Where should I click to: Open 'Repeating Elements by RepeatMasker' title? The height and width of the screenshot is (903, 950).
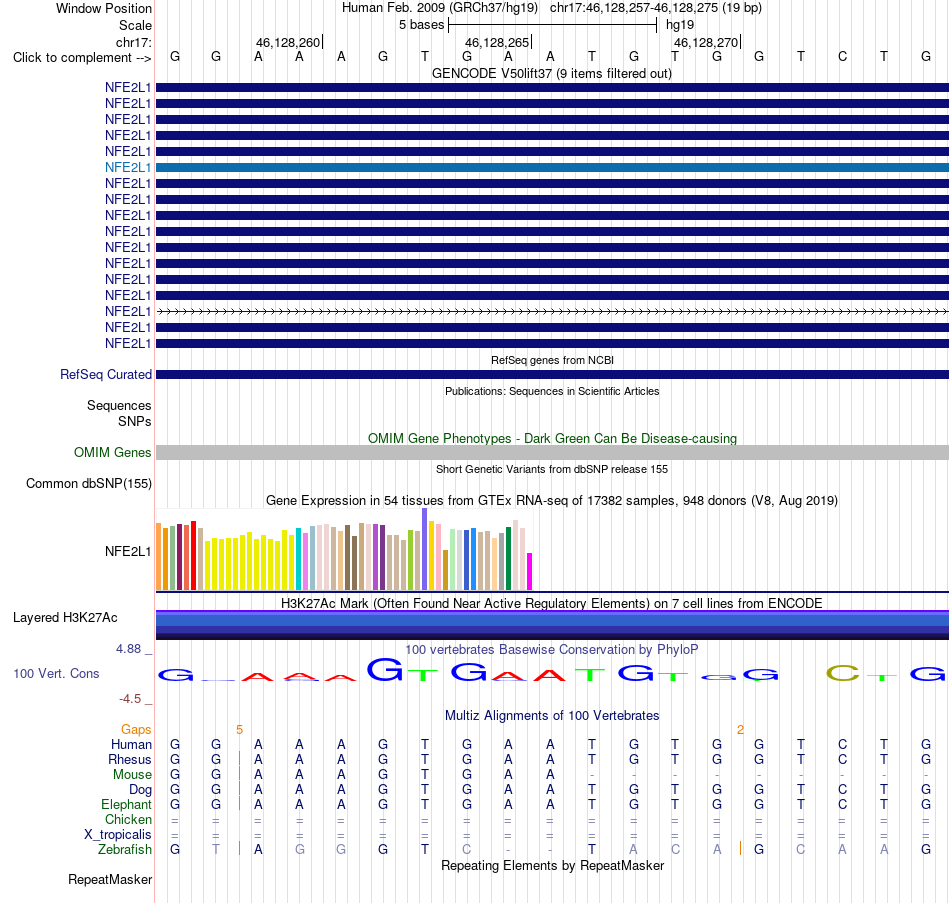552,866
